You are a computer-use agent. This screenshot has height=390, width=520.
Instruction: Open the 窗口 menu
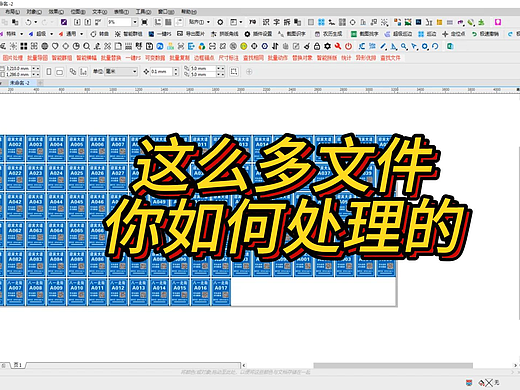point(166,12)
